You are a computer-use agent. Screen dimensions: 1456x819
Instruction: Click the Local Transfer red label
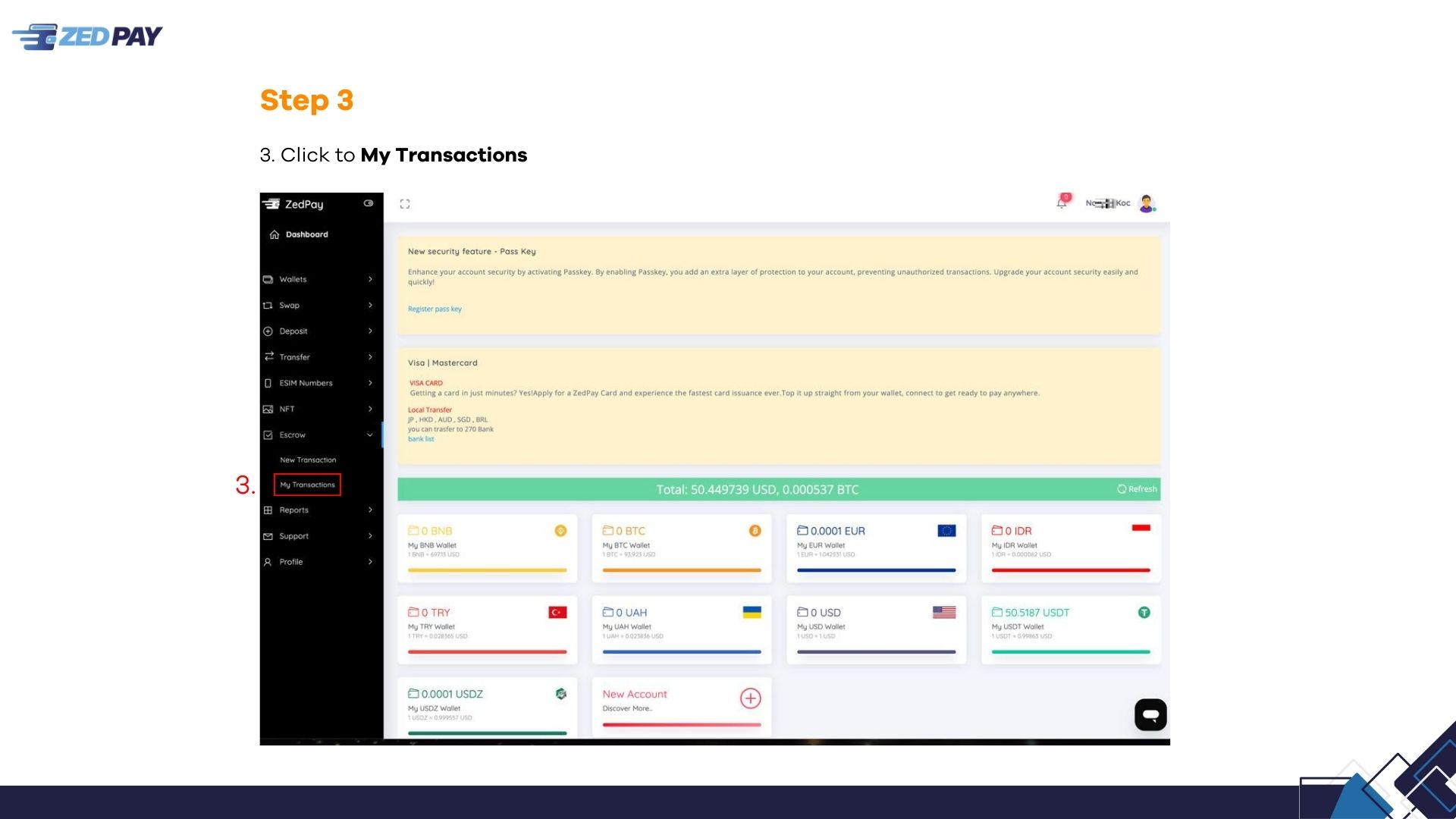tap(430, 409)
